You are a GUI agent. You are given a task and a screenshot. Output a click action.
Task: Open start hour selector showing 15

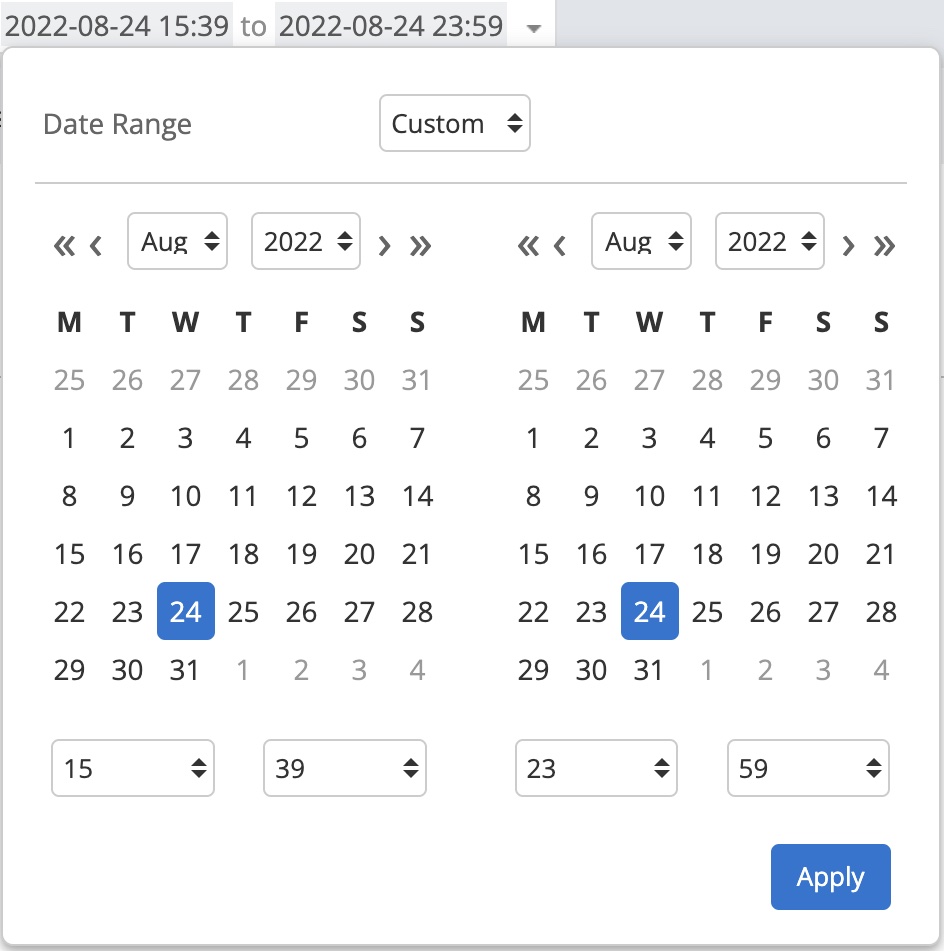pyautogui.click(x=133, y=768)
